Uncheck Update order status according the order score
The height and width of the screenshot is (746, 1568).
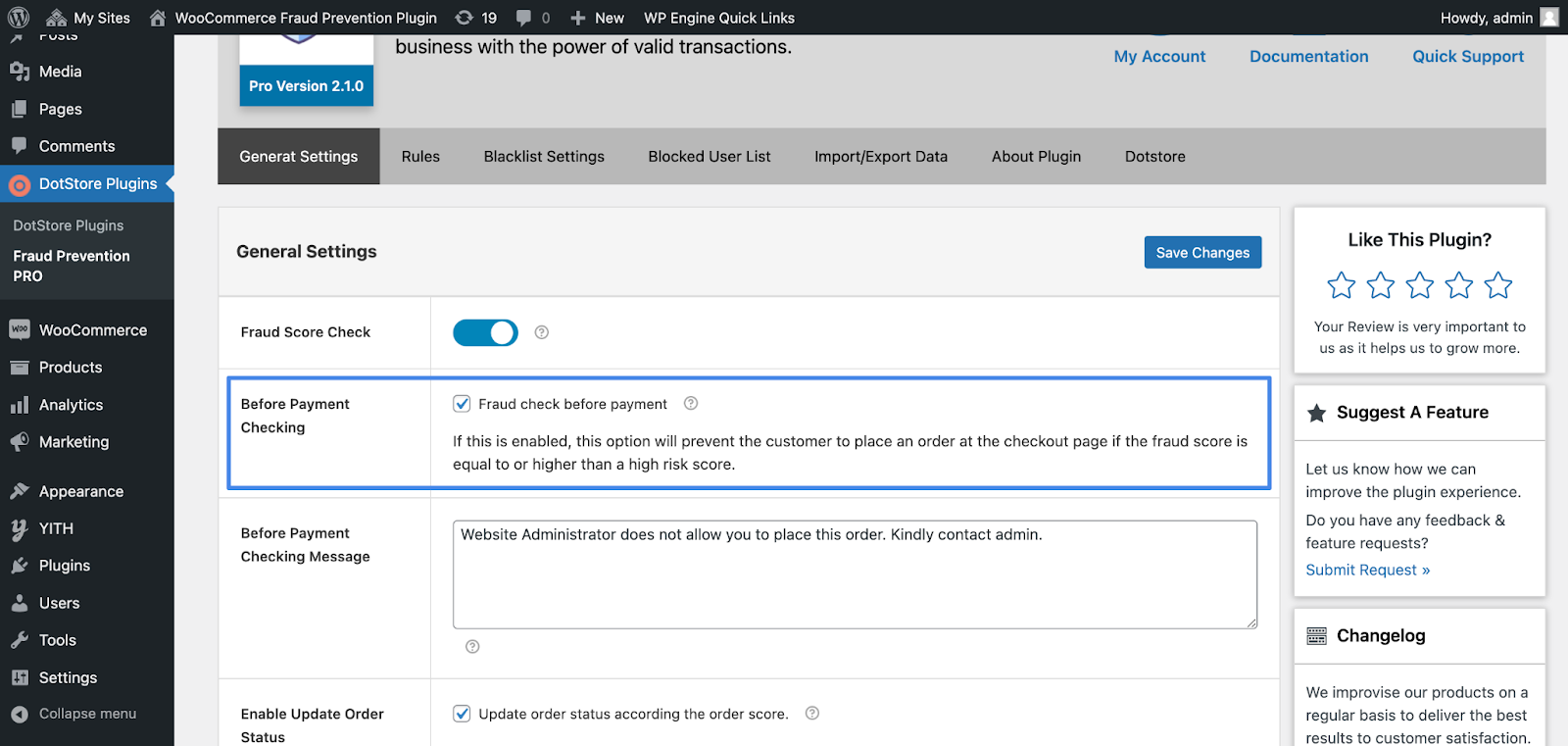(462, 713)
